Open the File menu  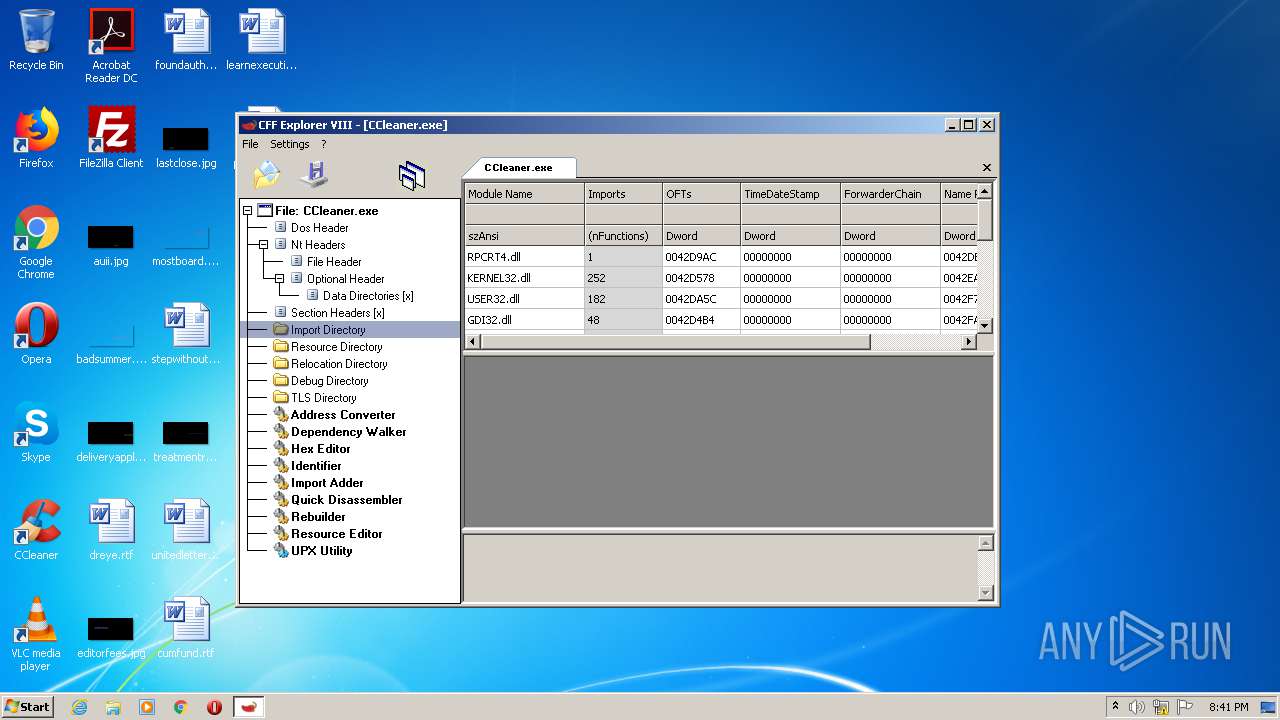click(250, 144)
